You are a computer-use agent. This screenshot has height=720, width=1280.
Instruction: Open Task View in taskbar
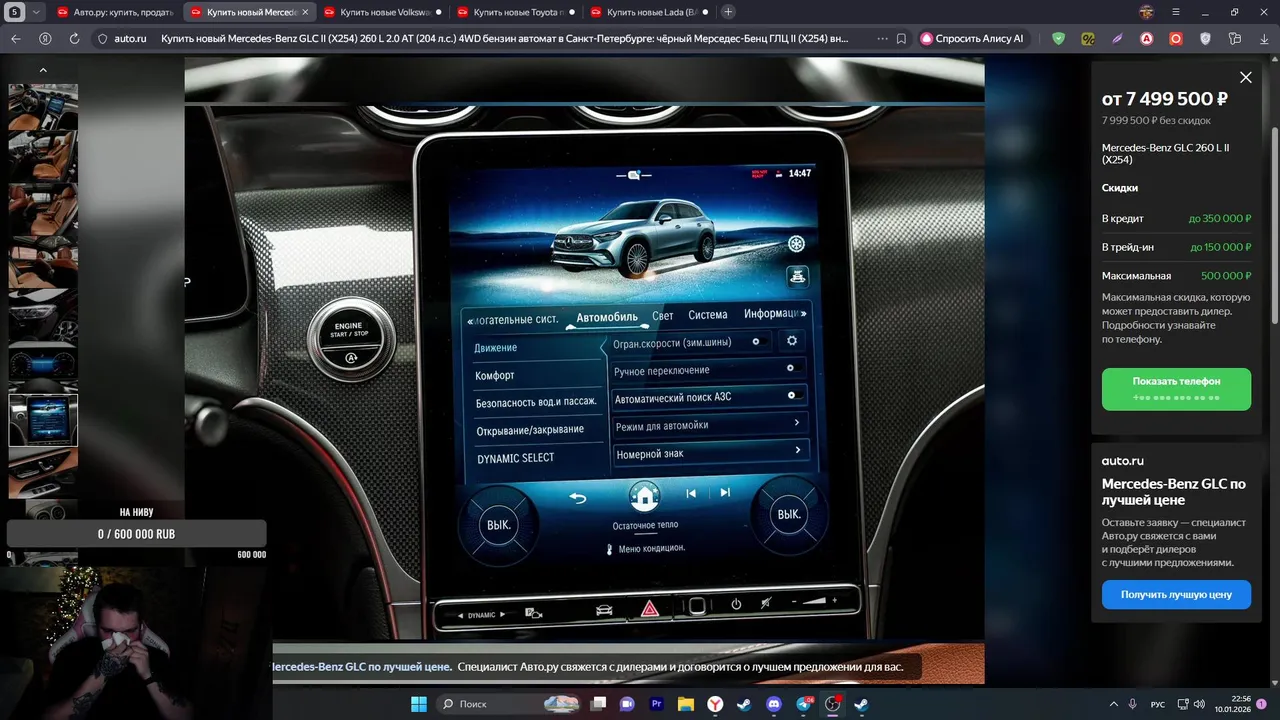(x=598, y=704)
